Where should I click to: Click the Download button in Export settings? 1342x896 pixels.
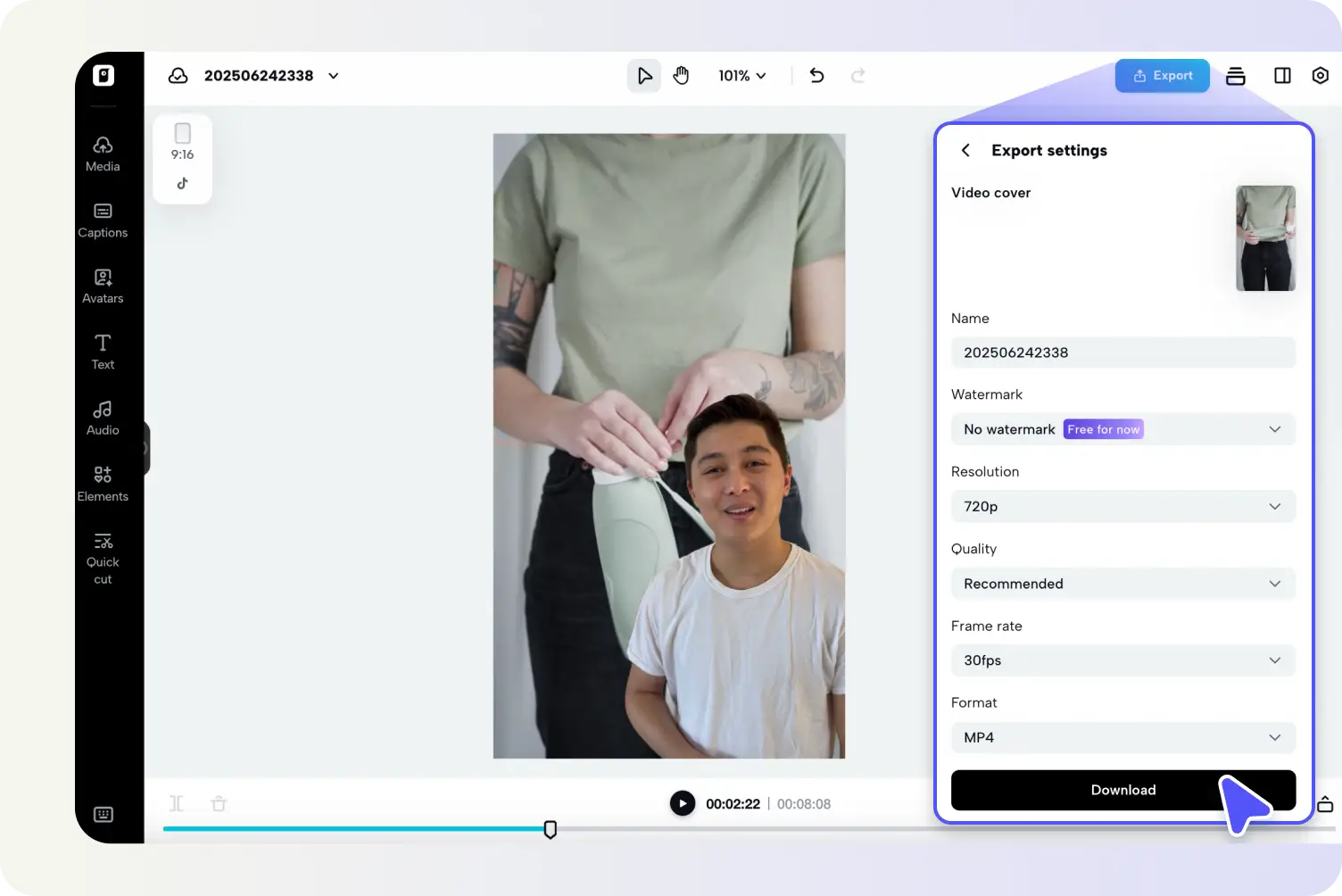coord(1122,790)
